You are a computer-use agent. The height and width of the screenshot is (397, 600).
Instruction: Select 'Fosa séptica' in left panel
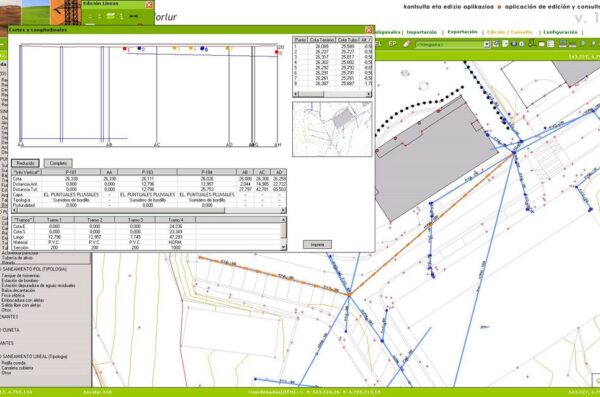(x=13, y=296)
